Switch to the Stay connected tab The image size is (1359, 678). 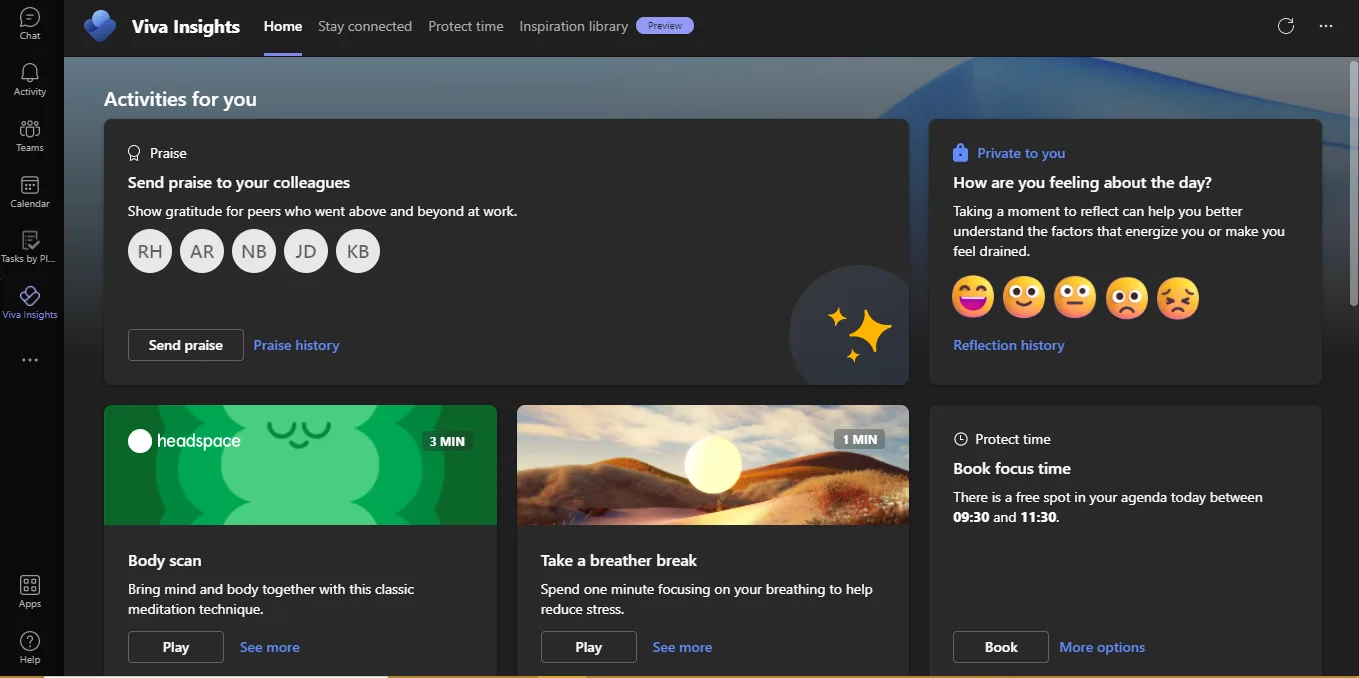pos(365,26)
